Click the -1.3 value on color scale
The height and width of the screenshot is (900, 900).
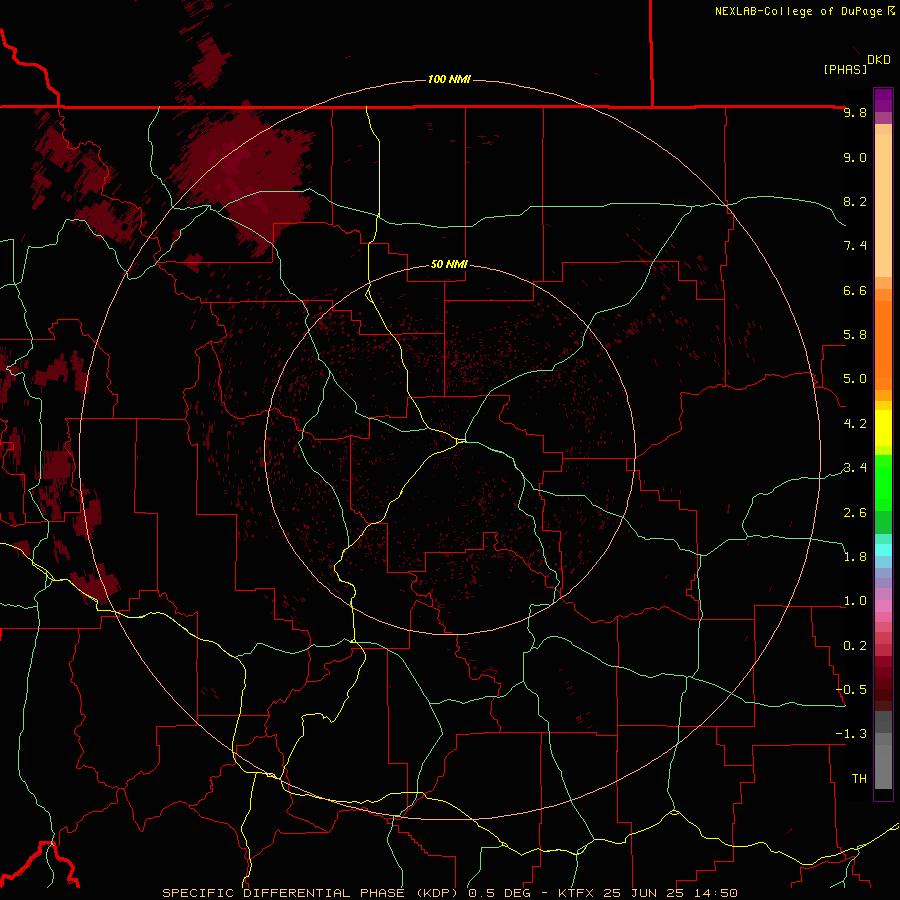(x=851, y=734)
